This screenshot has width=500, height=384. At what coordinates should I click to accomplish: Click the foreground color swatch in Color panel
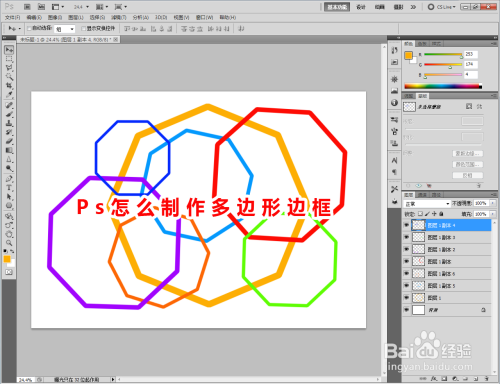[x=408, y=56]
